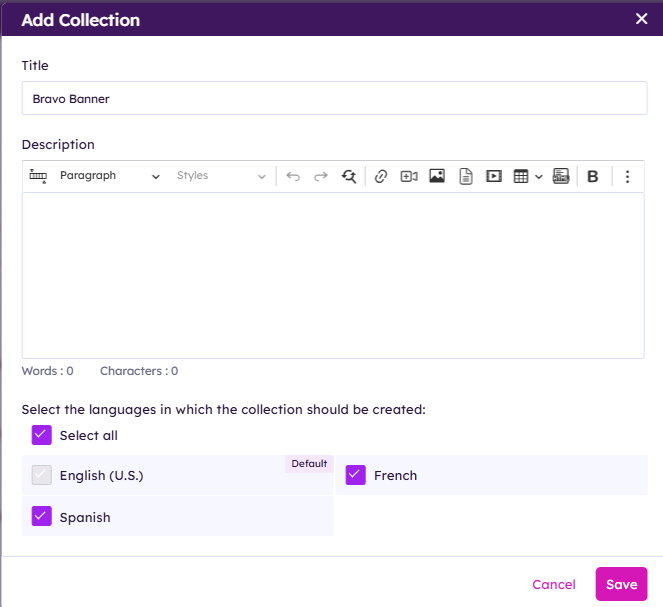Click the undo arrow in toolbar
663x607 pixels.
point(293,176)
